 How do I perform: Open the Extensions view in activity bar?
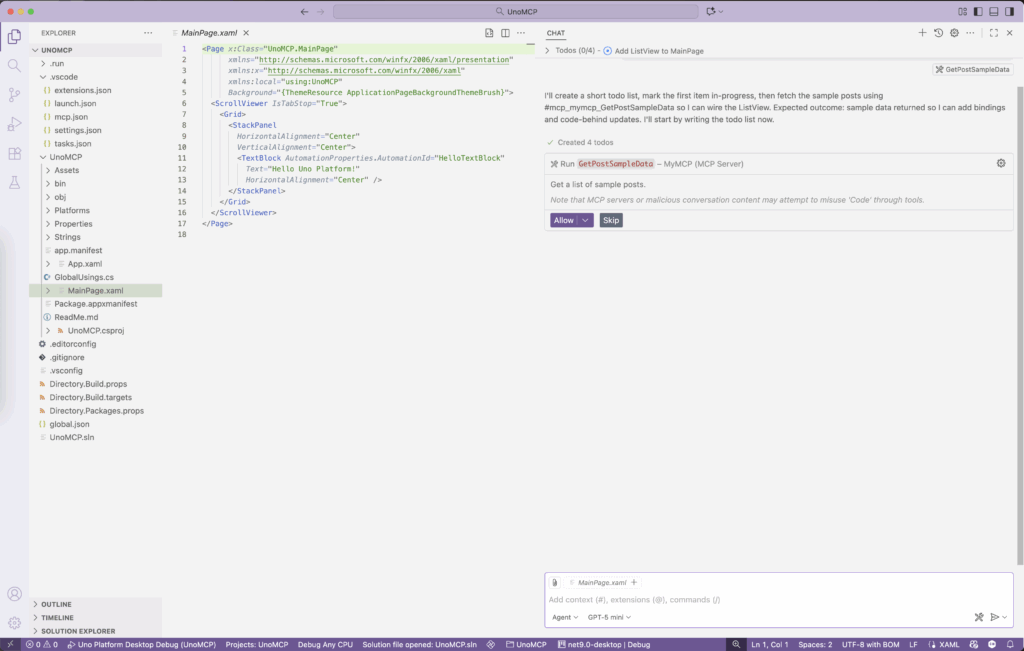point(14,154)
